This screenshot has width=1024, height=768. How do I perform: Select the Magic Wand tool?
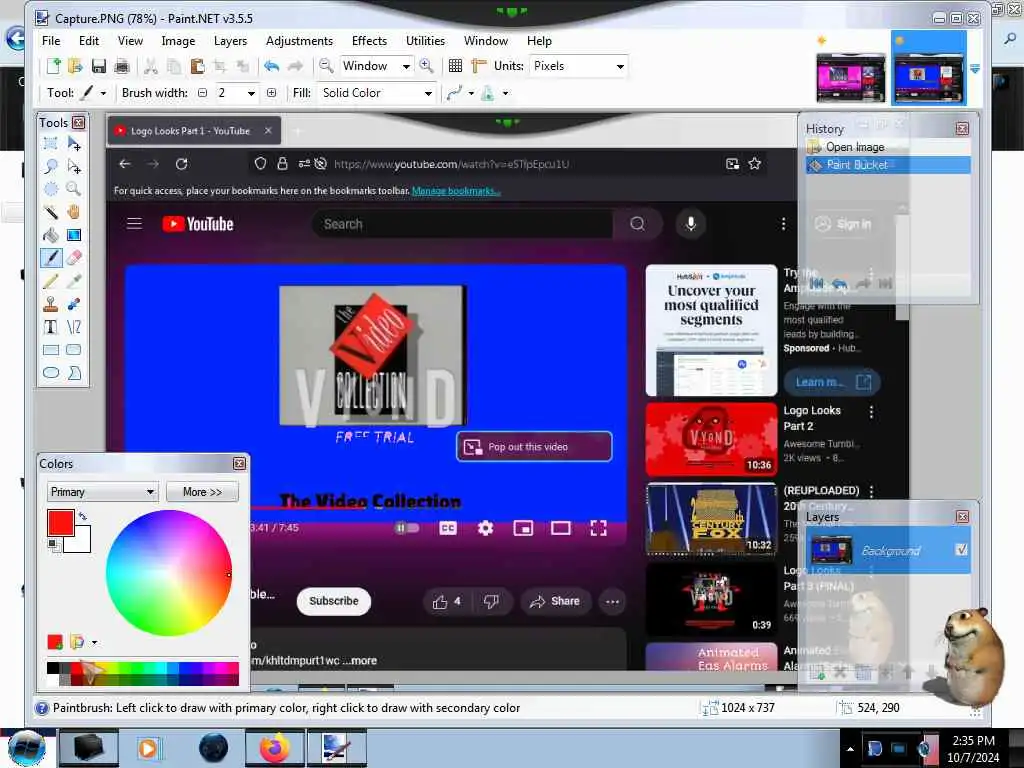(x=51, y=212)
